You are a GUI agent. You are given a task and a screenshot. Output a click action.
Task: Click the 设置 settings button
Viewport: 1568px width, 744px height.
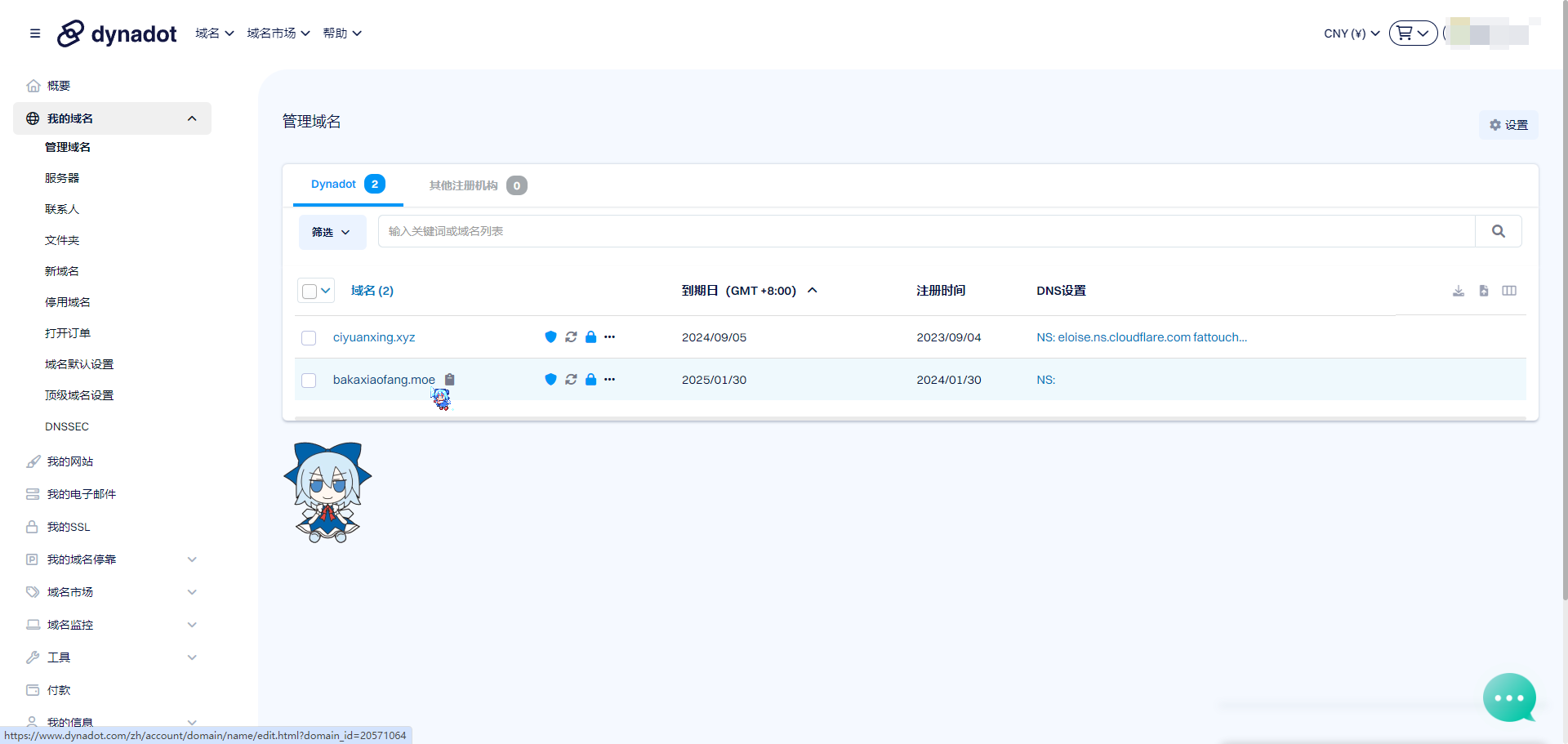(x=1508, y=125)
